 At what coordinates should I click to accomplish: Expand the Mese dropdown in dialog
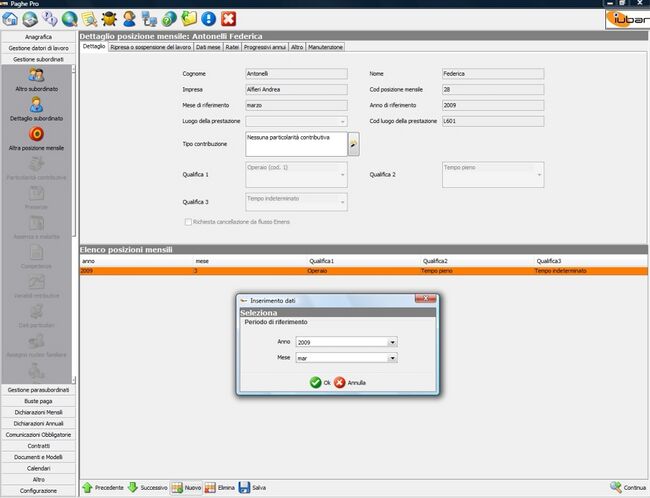tap(393, 357)
